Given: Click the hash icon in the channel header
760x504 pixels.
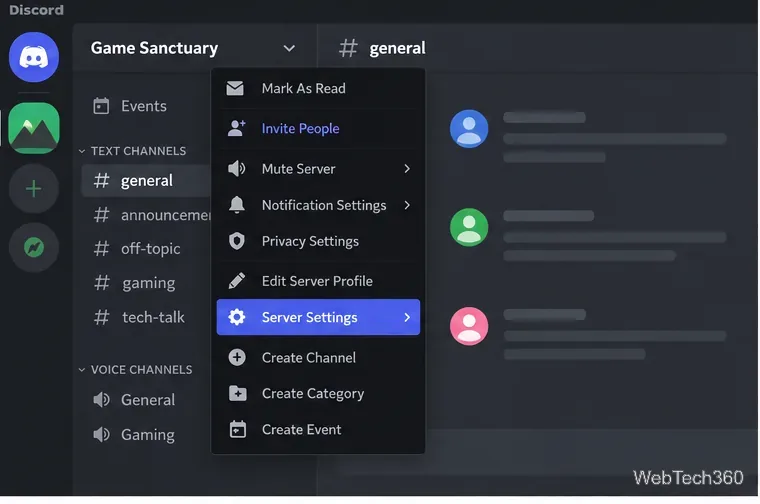Looking at the screenshot, I should (x=348, y=48).
